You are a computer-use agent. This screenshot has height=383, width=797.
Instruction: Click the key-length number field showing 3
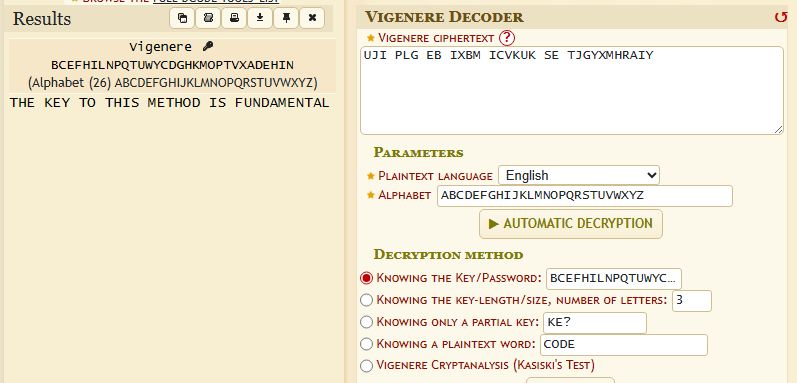point(692,301)
